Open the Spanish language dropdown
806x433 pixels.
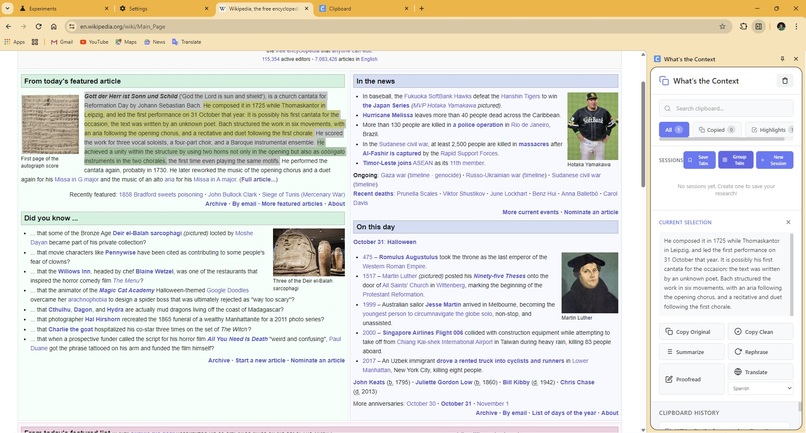pos(760,388)
